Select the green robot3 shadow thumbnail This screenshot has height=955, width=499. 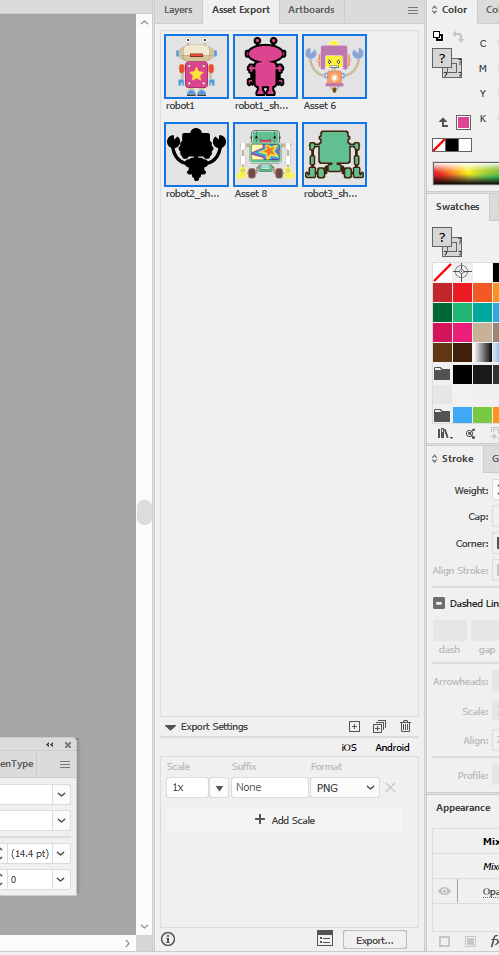(334, 154)
